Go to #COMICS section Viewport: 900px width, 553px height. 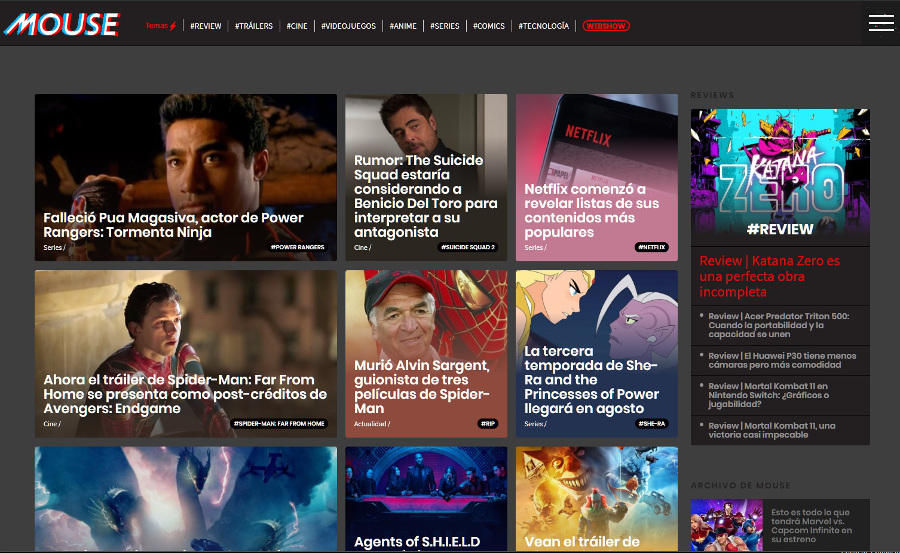coord(489,26)
